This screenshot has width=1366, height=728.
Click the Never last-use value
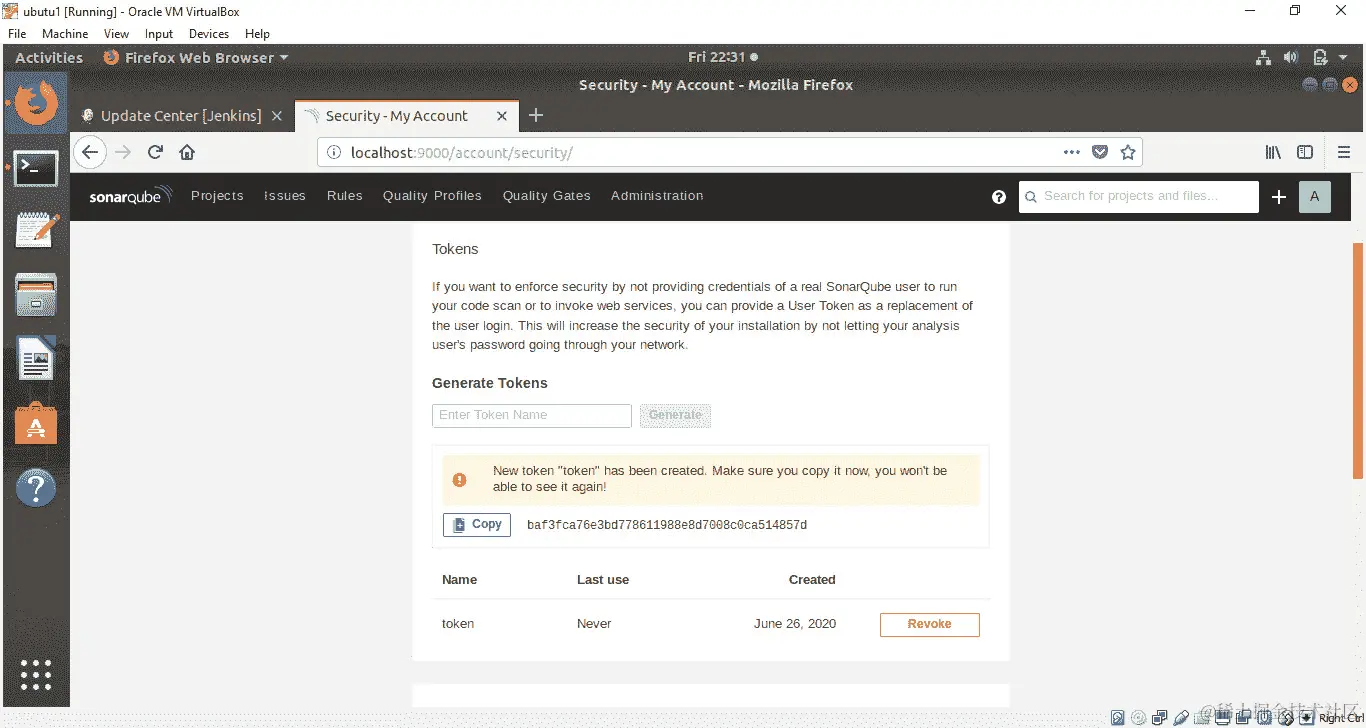[x=594, y=624]
